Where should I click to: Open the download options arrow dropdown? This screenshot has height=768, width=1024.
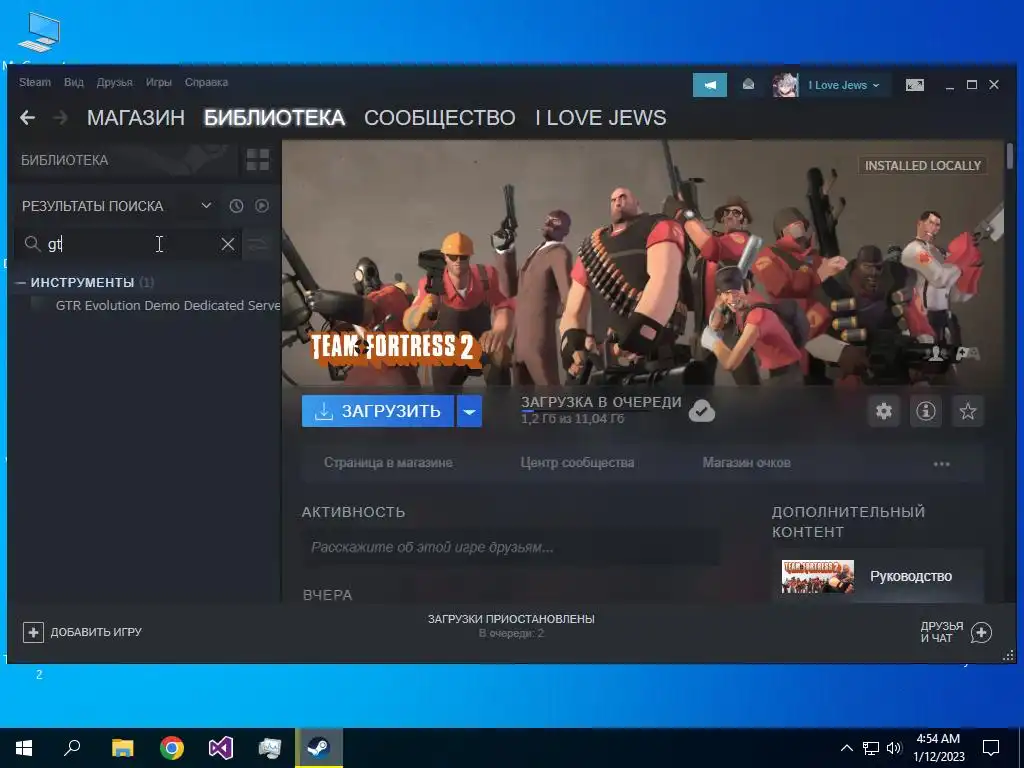pyautogui.click(x=470, y=411)
